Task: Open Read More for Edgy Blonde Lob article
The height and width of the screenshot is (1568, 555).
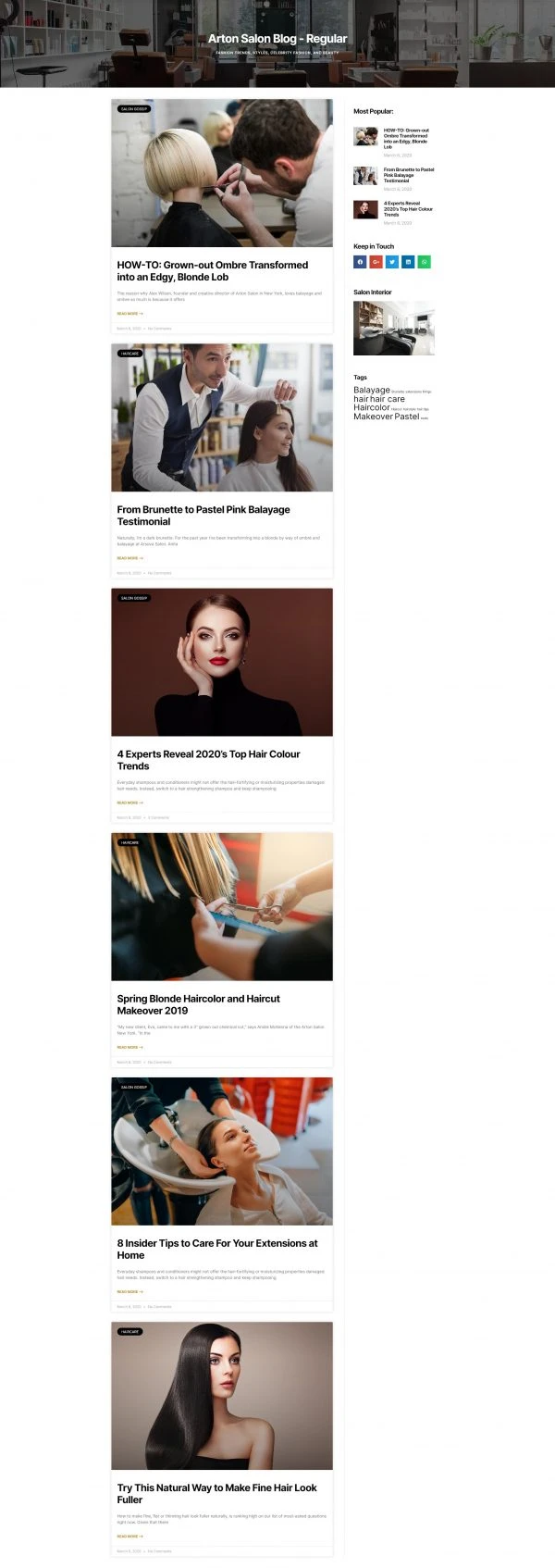Action: (x=129, y=314)
